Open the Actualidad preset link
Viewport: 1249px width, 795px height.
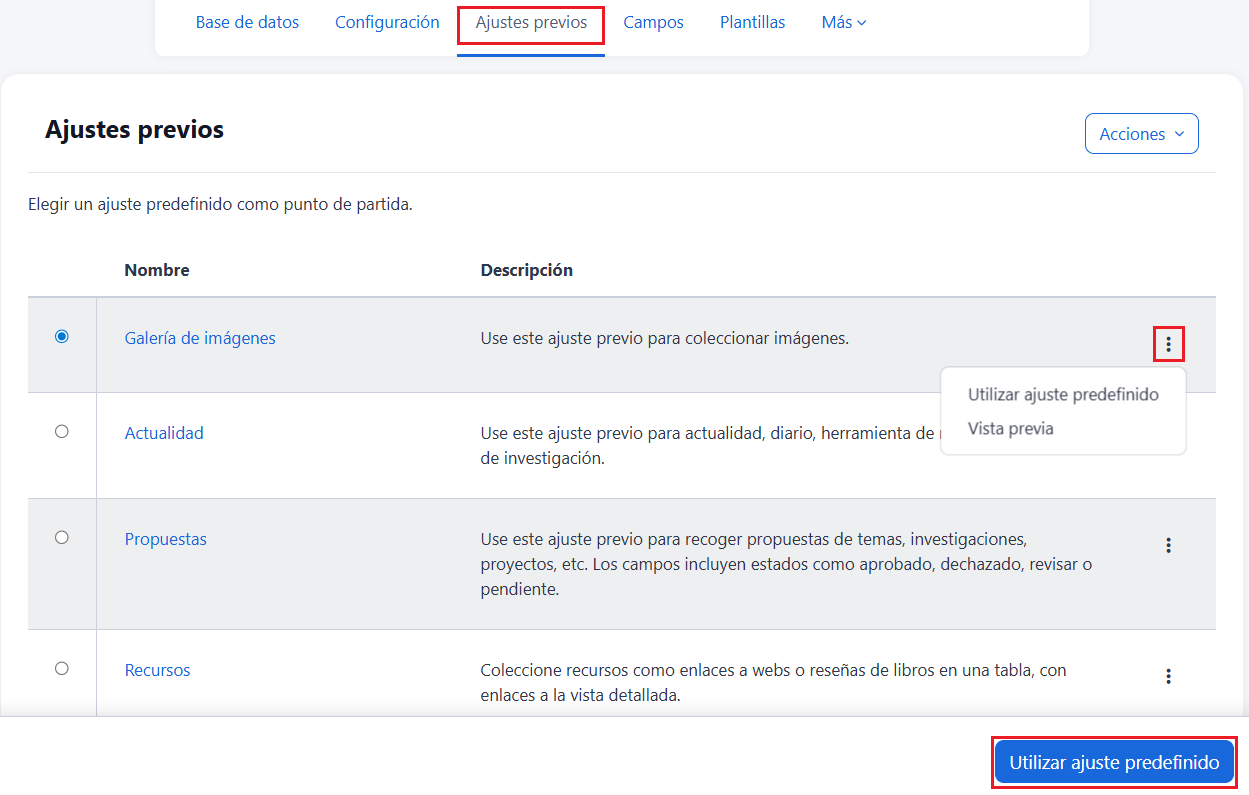164,433
